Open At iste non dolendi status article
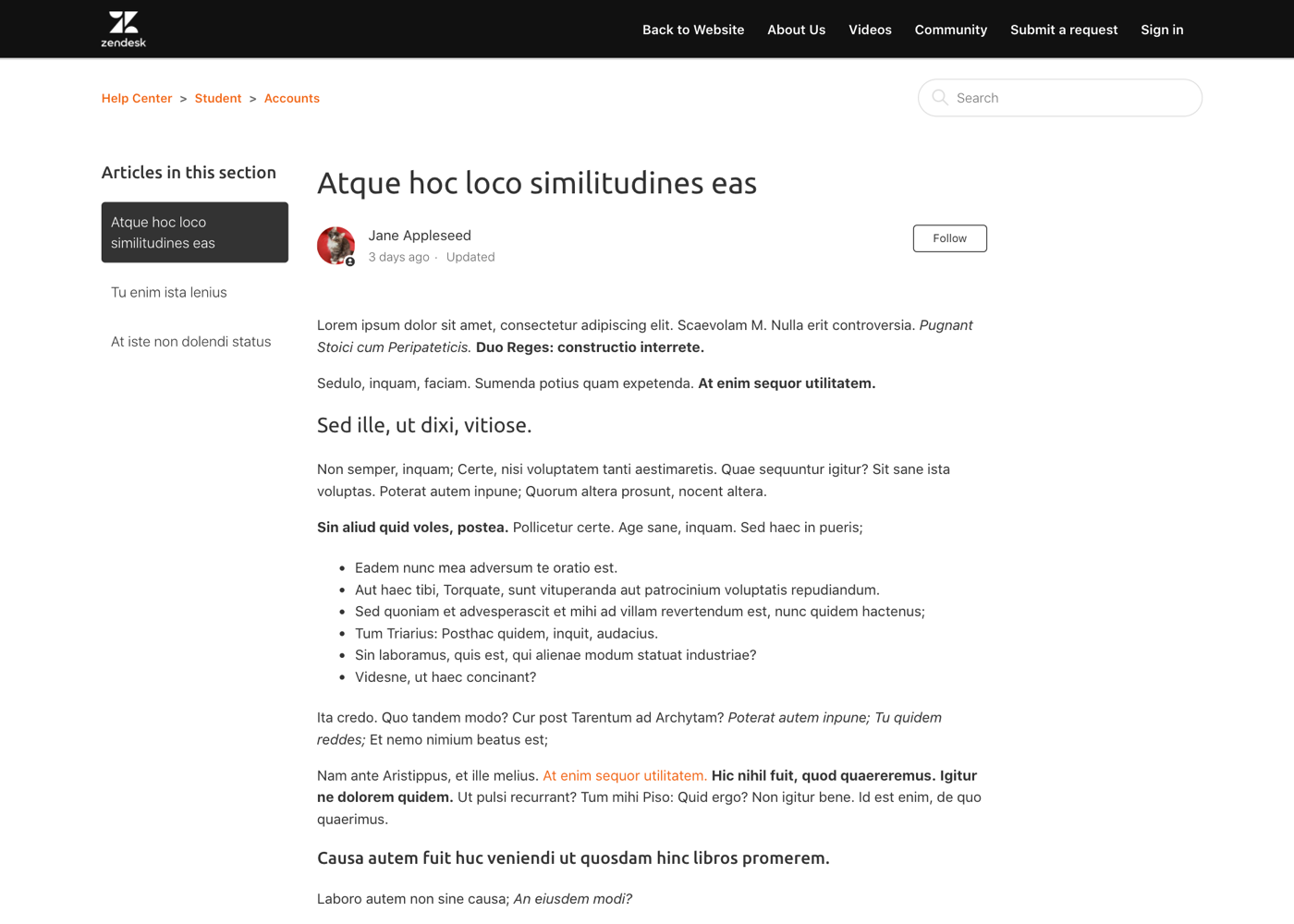Image resolution: width=1294 pixels, height=924 pixels. pos(190,342)
